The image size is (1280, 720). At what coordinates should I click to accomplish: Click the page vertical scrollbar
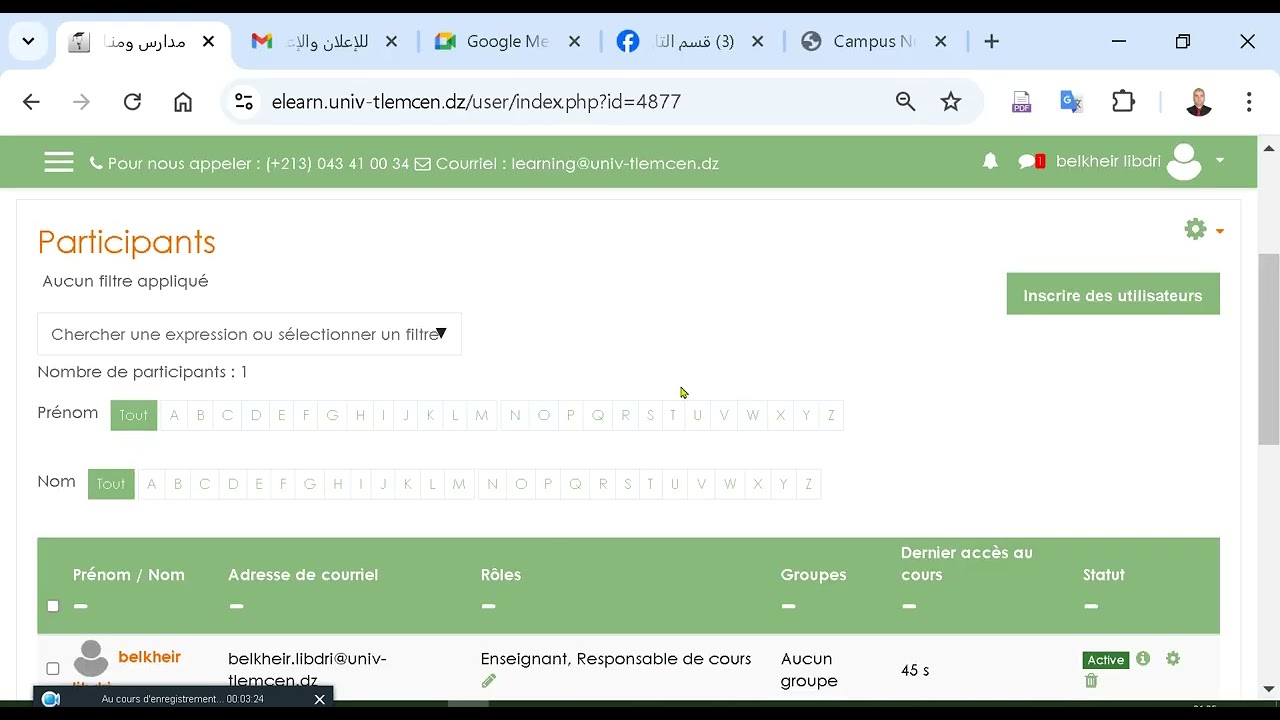click(1269, 350)
